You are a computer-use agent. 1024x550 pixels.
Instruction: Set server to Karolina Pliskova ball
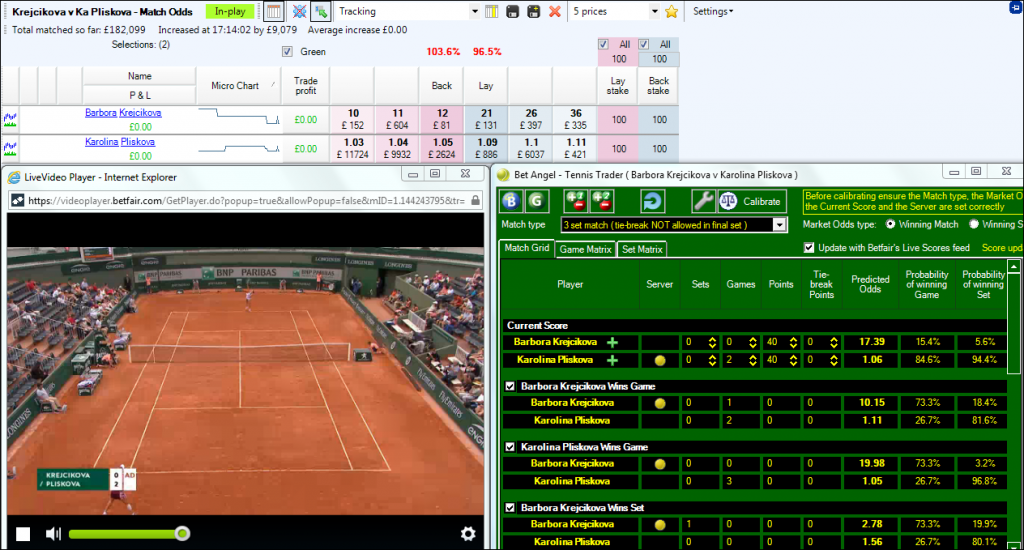tap(660, 360)
